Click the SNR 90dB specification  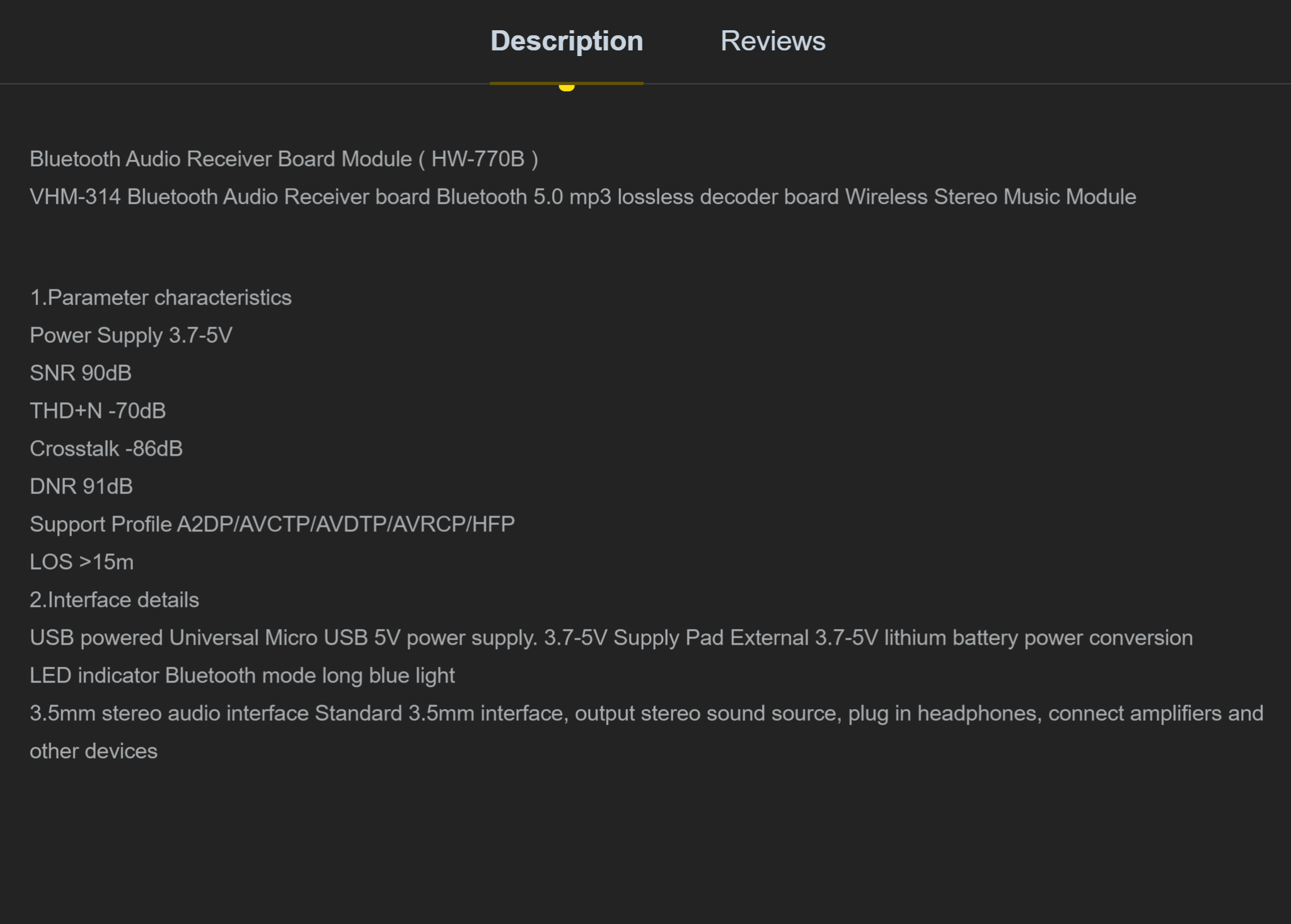[81, 373]
